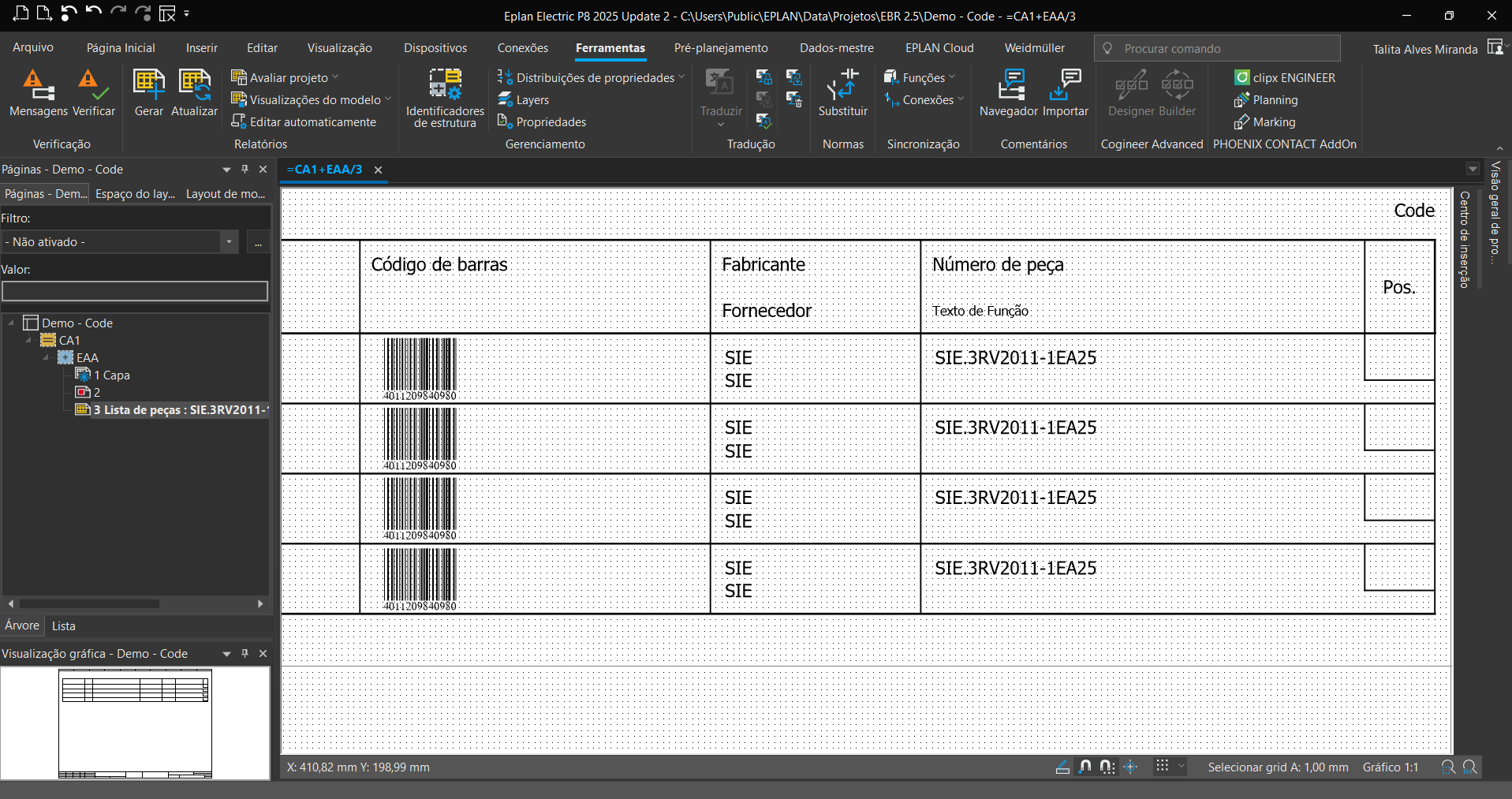Open the Mensagens message management tool
The height and width of the screenshot is (799, 1512).
pos(38,93)
